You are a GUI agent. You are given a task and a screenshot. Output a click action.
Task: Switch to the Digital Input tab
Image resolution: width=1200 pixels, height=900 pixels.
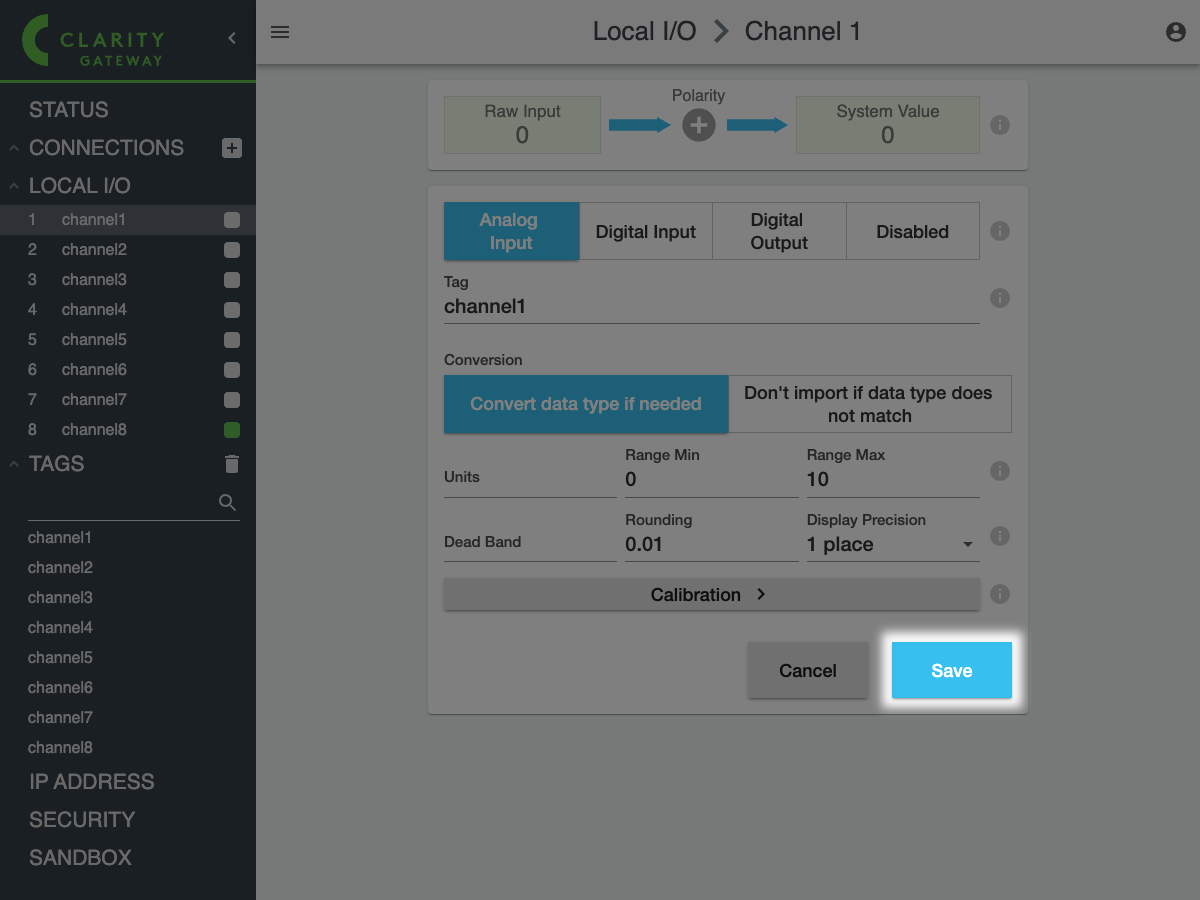[646, 232]
